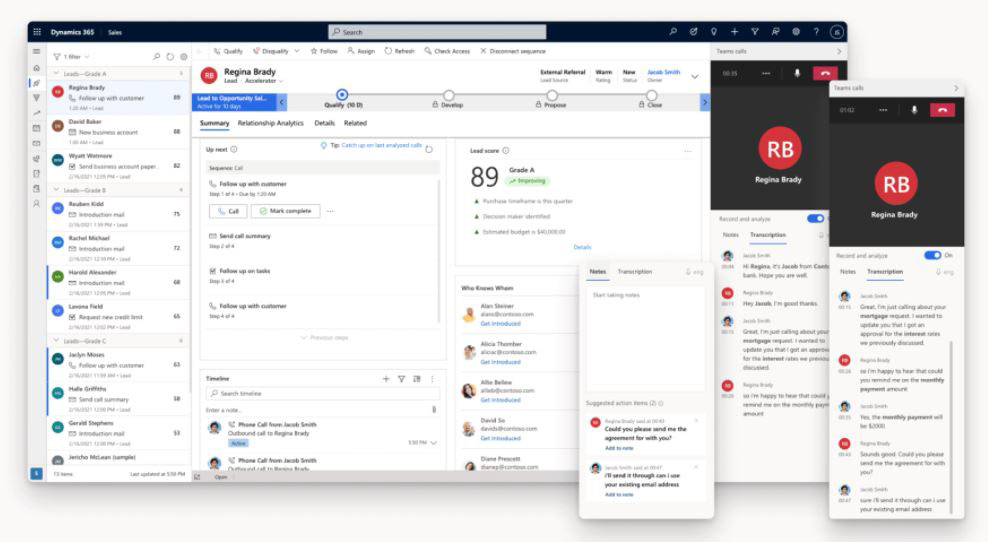Viewport: 988px width, 542px height.
Task: Toggle the hamburger site map menu
Action: click(x=37, y=52)
